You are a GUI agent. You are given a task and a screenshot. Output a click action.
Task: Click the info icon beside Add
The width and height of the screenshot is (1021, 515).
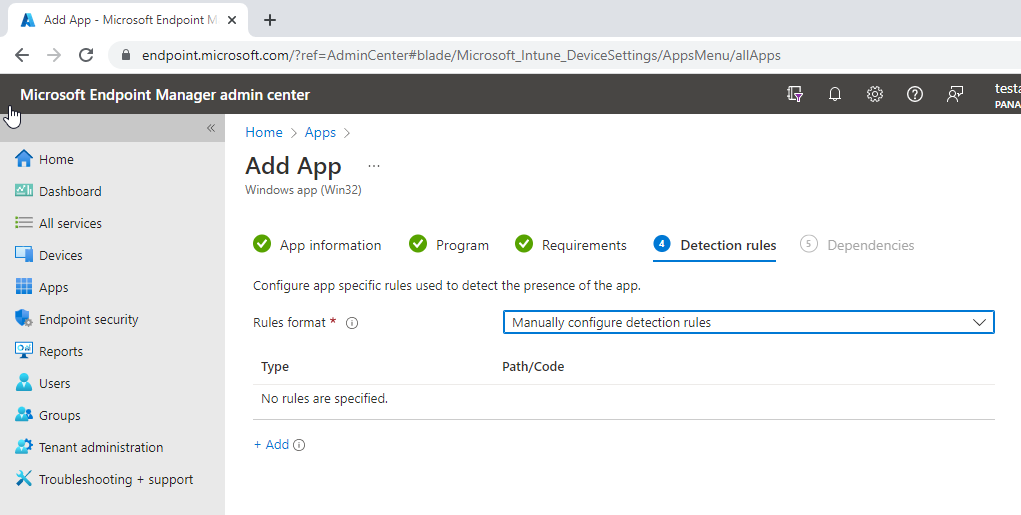[x=299, y=445]
